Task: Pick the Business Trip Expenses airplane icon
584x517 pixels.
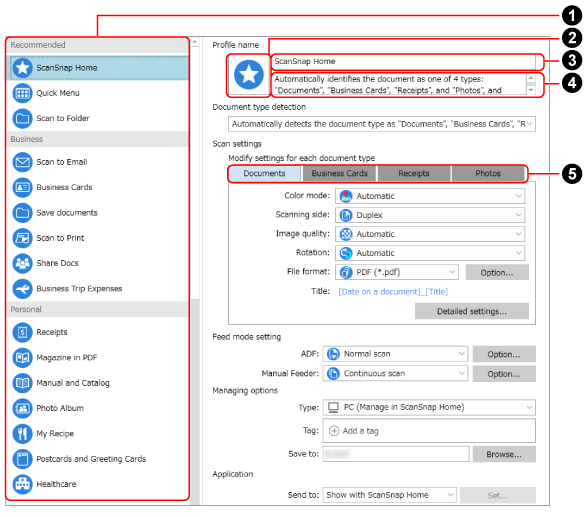Action: [22, 289]
